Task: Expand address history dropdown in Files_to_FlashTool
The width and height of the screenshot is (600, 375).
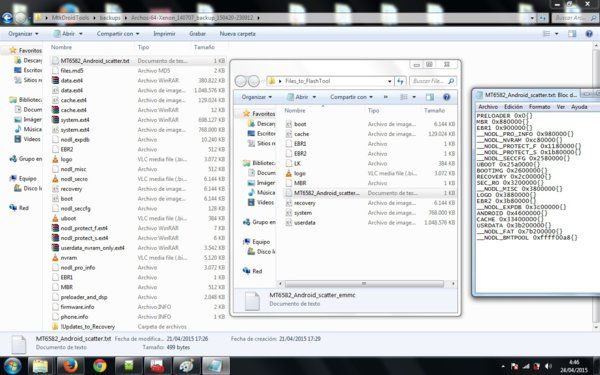Action: pos(390,81)
